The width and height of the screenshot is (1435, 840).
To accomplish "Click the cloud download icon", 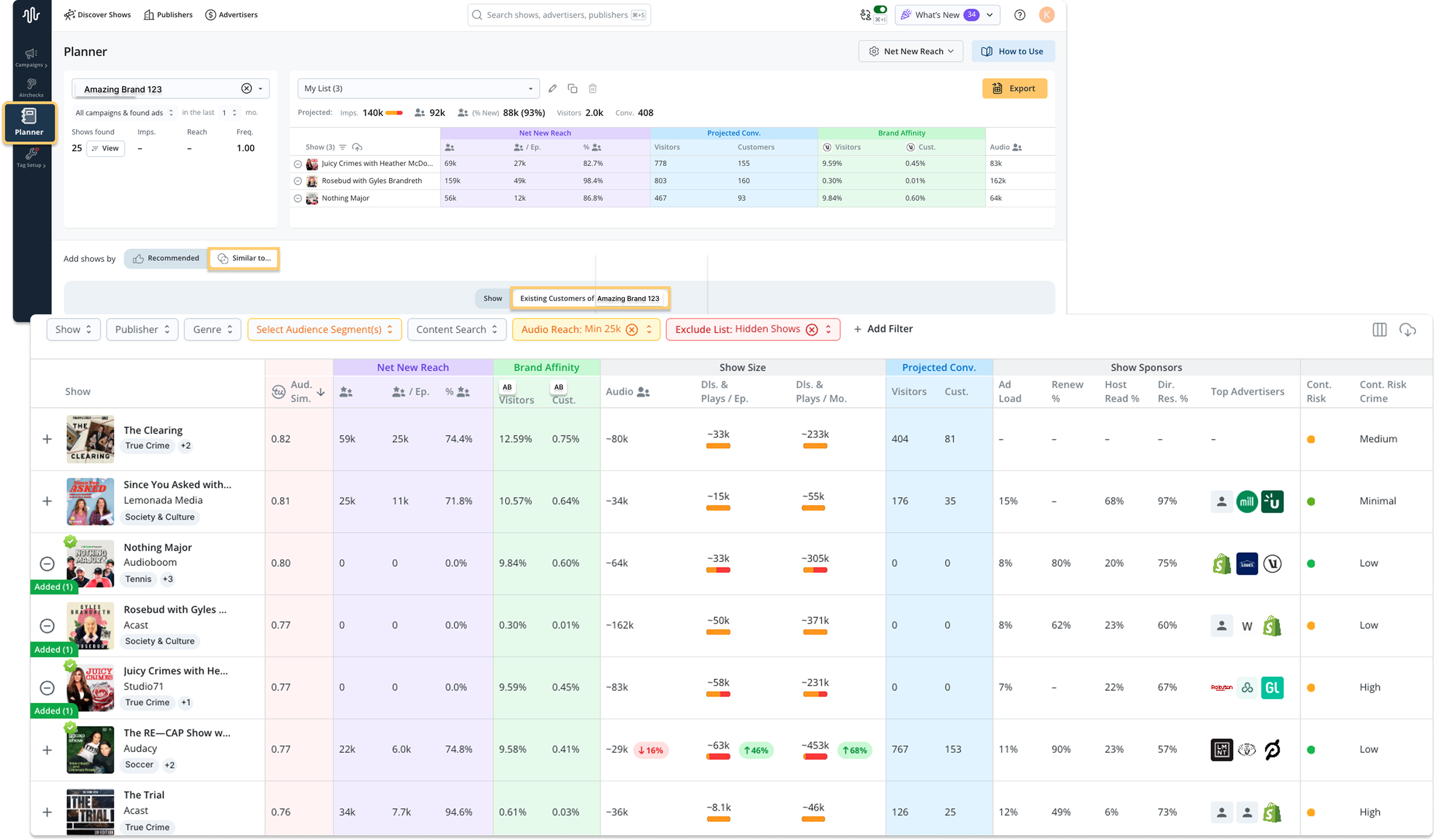I will [x=1407, y=329].
